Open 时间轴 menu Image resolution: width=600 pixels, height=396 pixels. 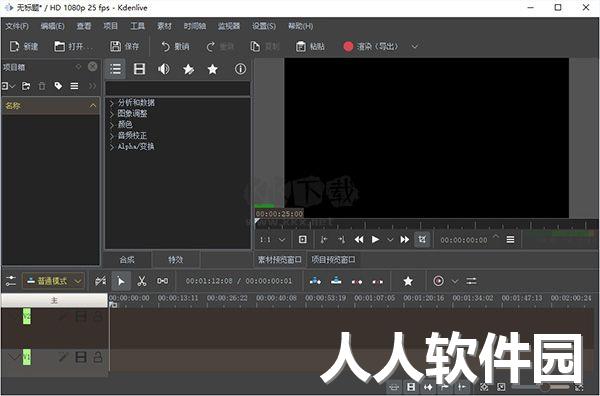coord(195,26)
